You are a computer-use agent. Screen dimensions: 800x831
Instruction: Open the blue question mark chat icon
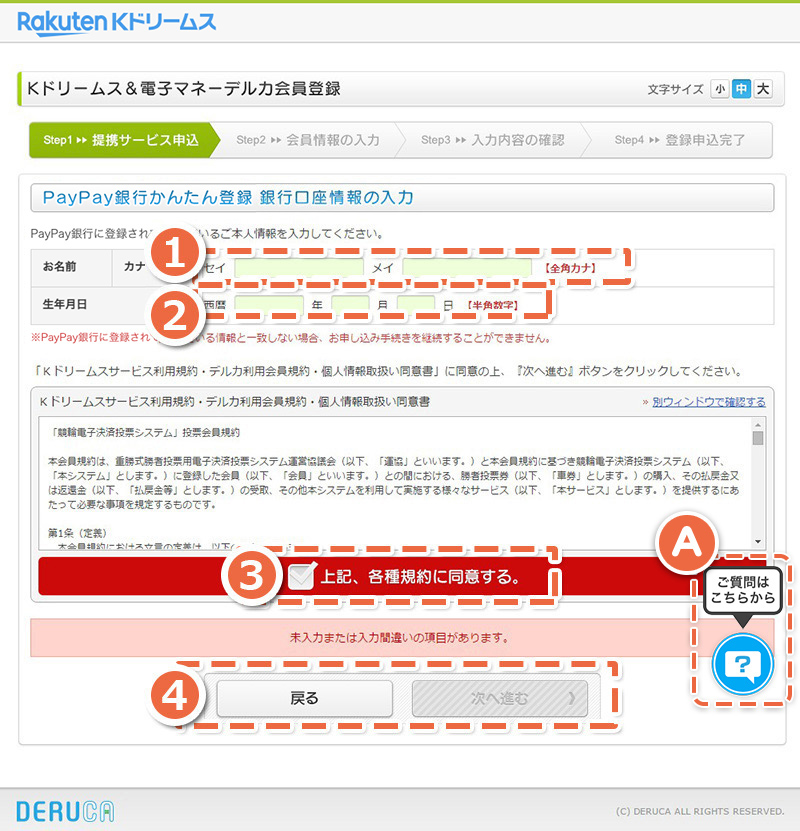pyautogui.click(x=743, y=664)
